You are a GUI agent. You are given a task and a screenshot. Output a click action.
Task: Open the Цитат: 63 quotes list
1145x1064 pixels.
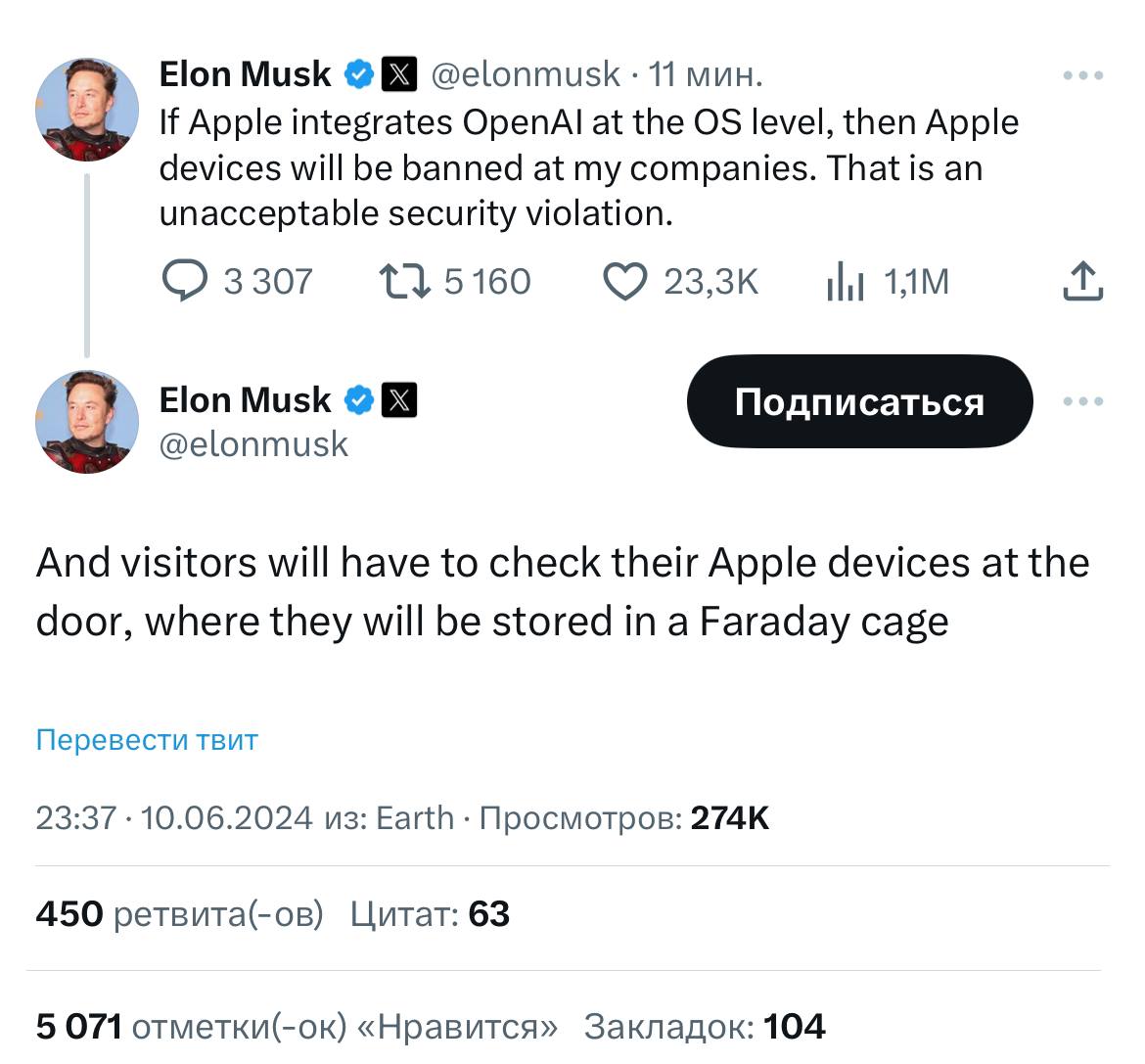tap(431, 914)
